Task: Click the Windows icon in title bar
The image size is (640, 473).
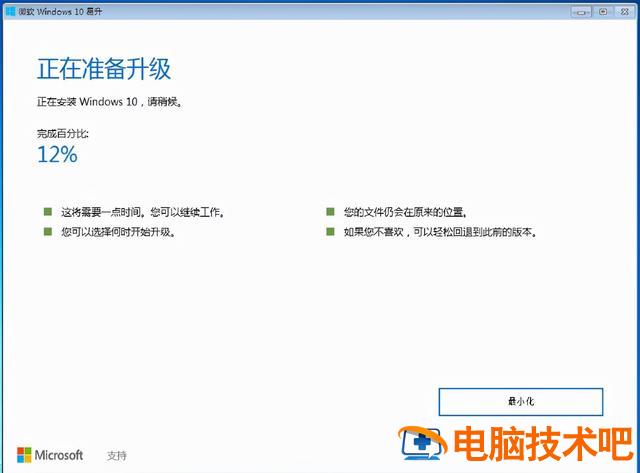Action: 11,11
